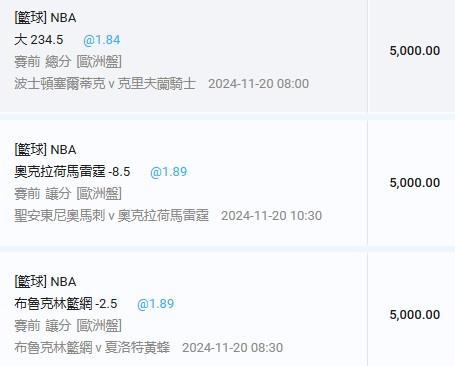Click third bet's 5,000.00 stake amount
455x366 pixels.
click(415, 315)
